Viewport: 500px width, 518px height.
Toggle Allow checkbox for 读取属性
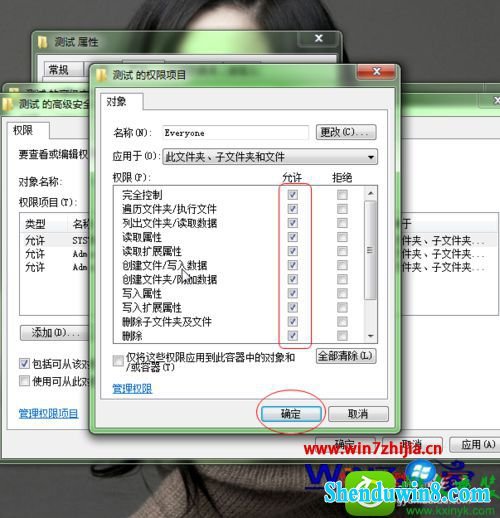coord(293,237)
